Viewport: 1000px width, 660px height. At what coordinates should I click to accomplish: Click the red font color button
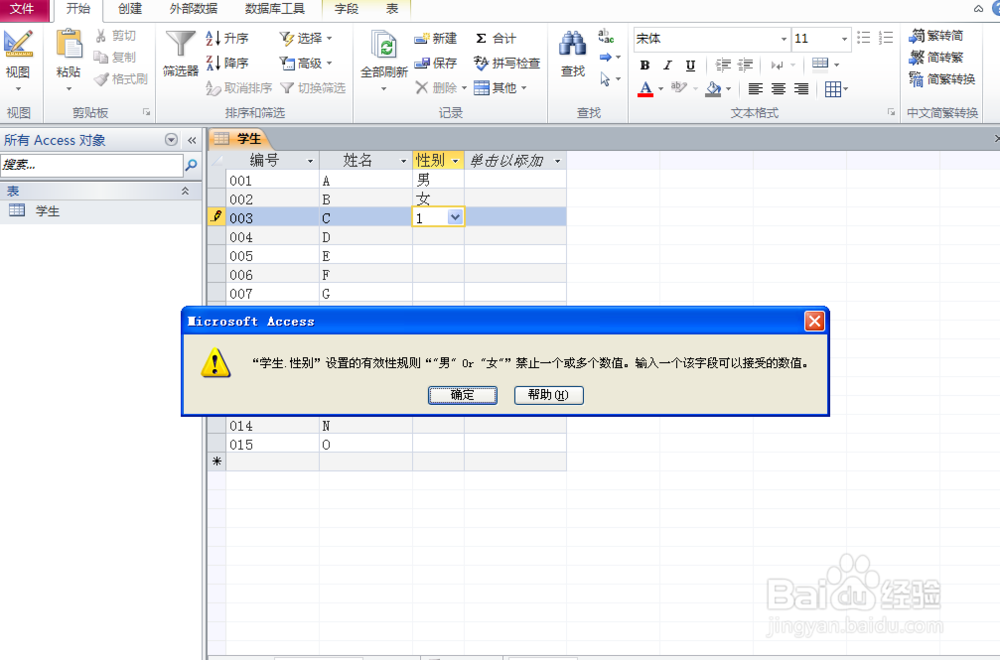point(645,89)
